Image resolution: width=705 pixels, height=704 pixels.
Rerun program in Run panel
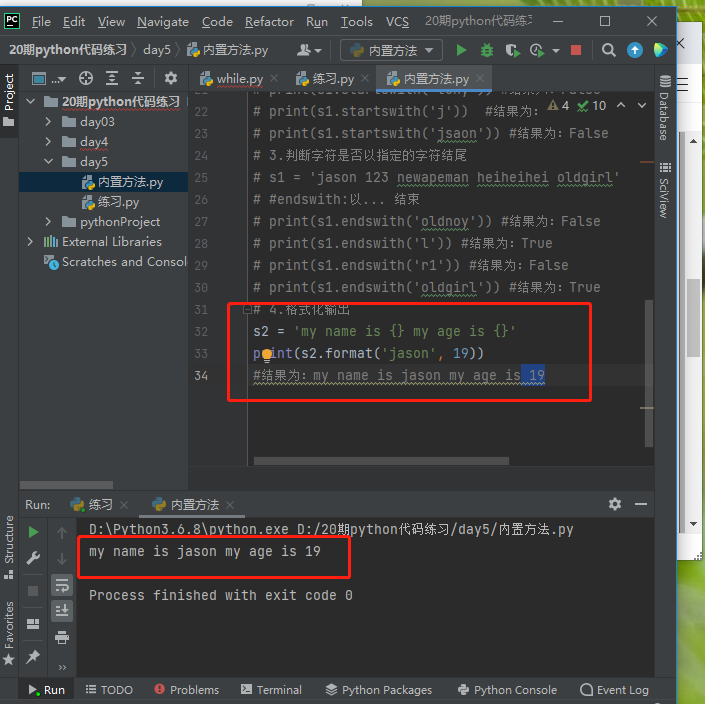pyautogui.click(x=33, y=532)
